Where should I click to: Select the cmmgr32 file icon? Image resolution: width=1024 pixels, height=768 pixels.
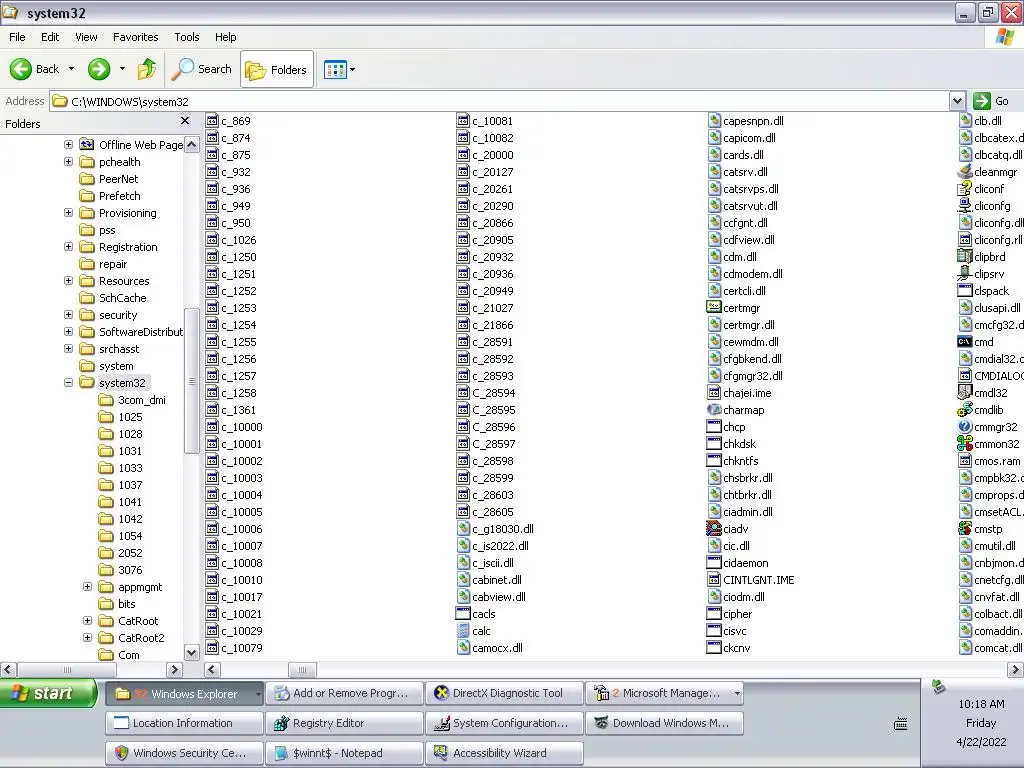click(x=965, y=426)
